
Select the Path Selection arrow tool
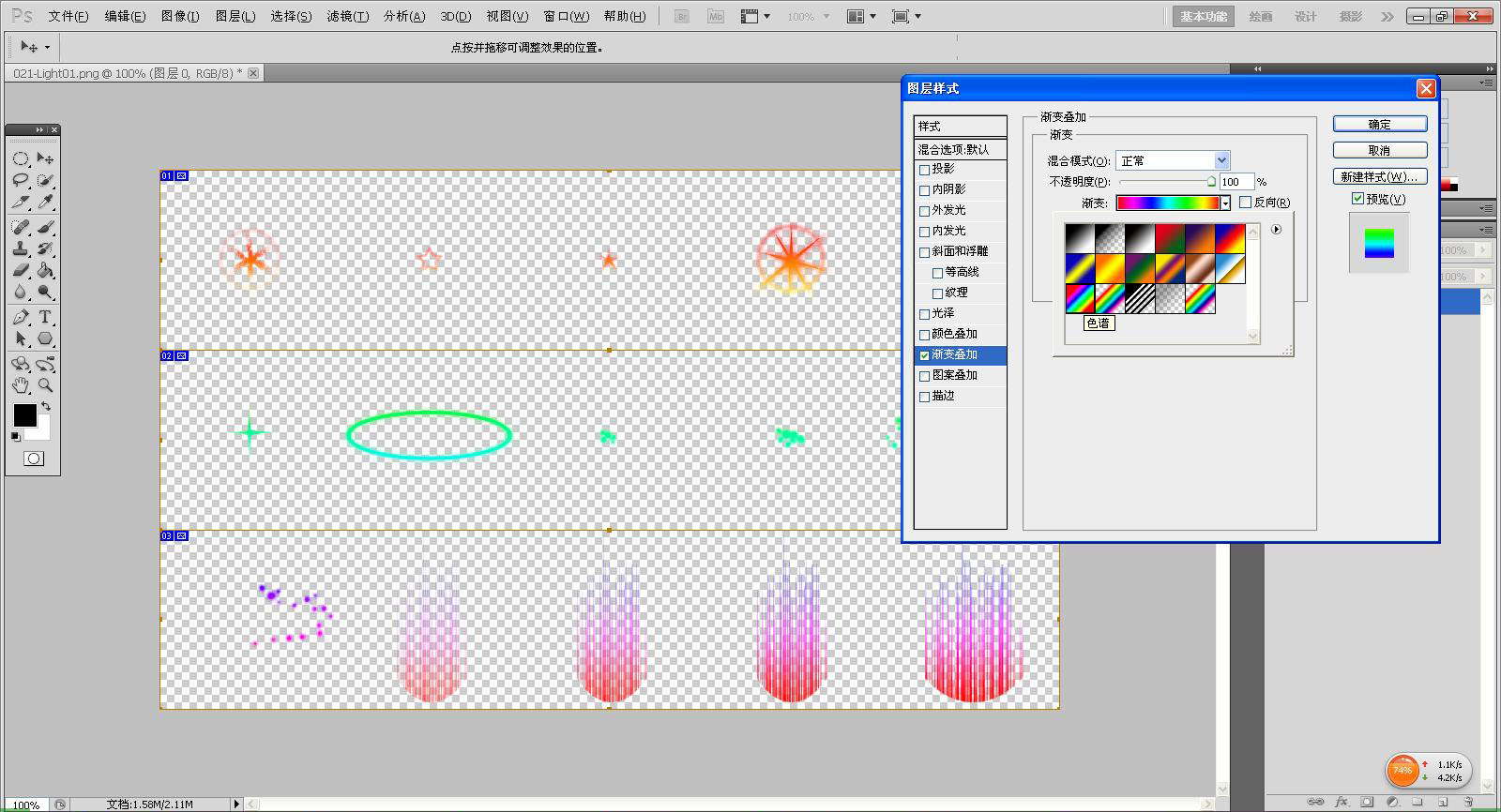tap(21, 338)
